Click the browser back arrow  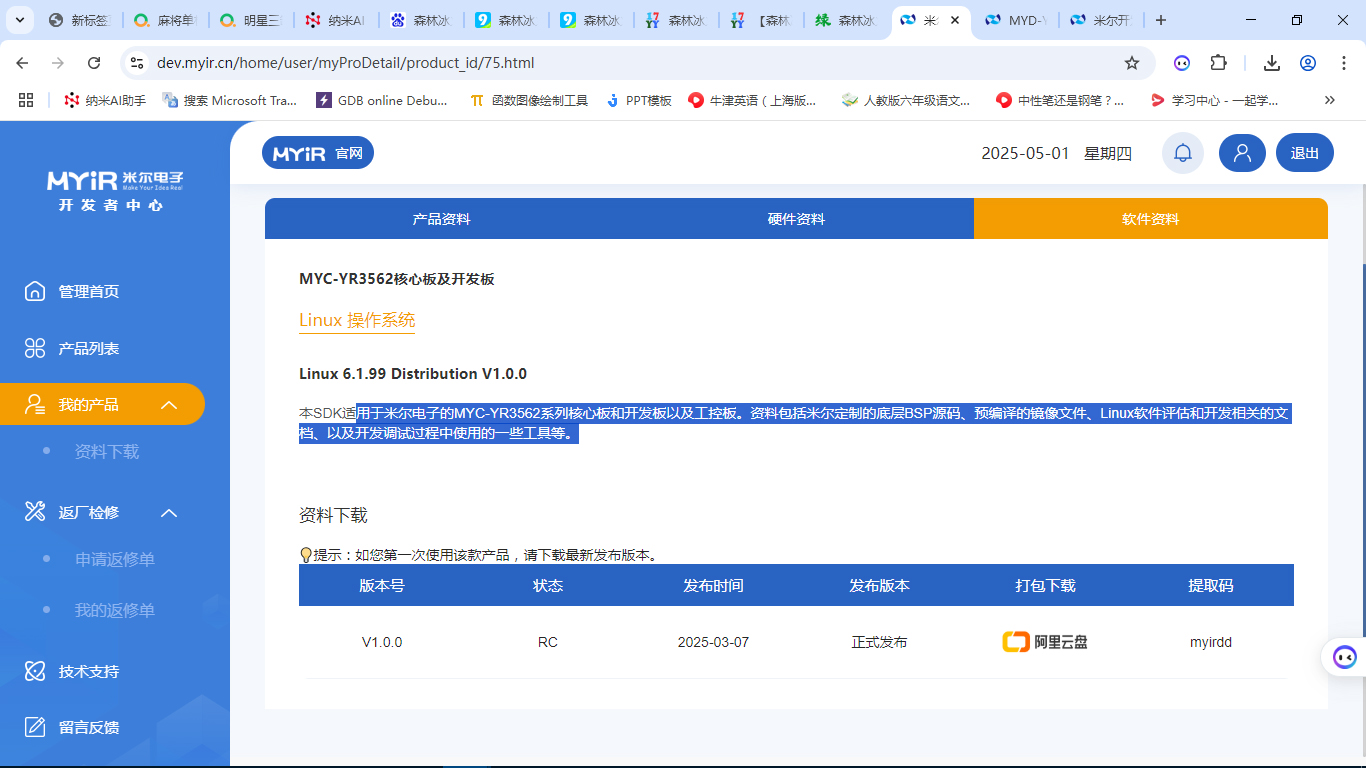pyautogui.click(x=22, y=63)
